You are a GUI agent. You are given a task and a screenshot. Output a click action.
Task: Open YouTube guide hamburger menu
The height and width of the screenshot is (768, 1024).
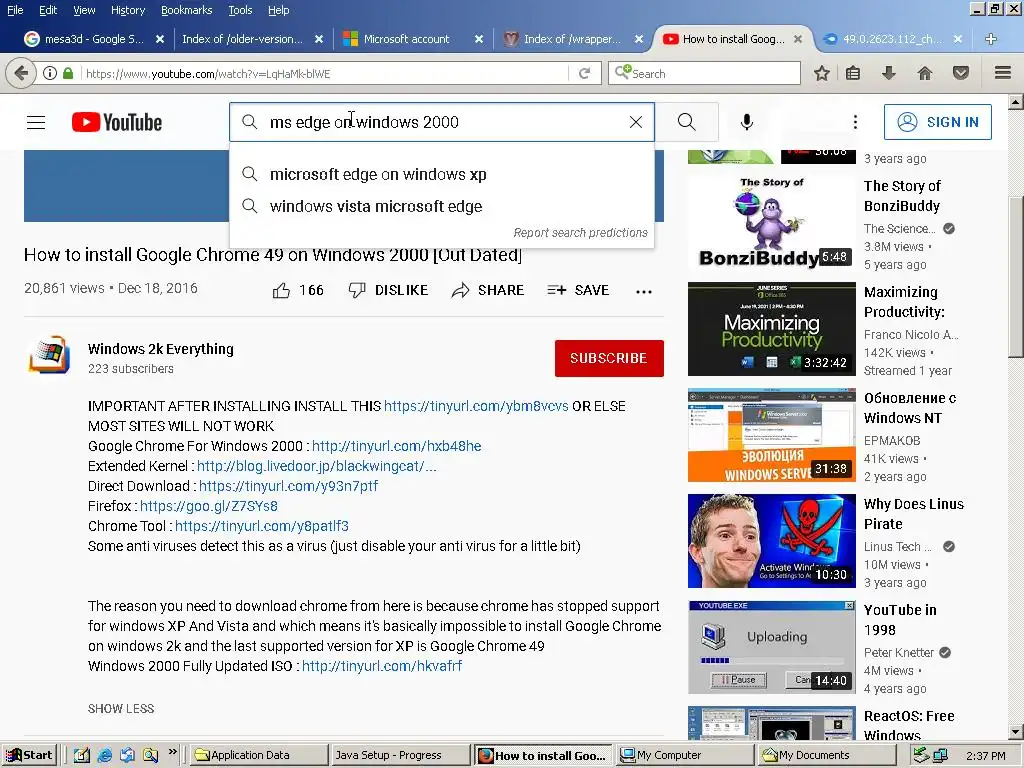(36, 122)
